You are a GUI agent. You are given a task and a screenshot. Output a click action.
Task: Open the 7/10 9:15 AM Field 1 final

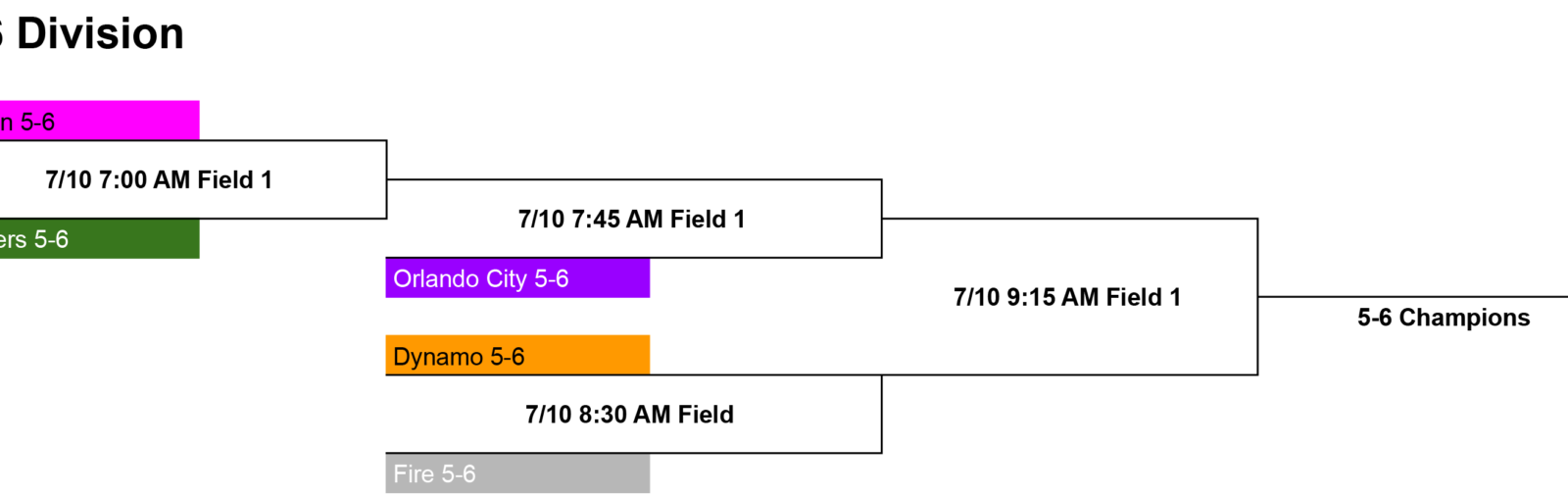pyautogui.click(x=1067, y=297)
